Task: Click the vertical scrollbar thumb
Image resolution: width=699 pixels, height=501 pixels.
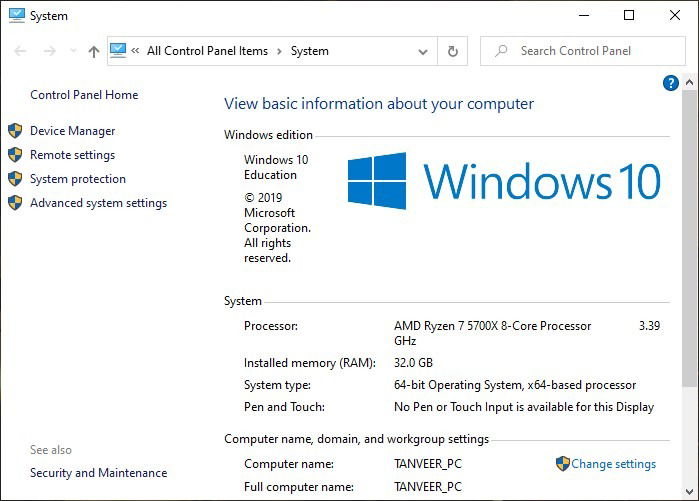Action: point(689,238)
